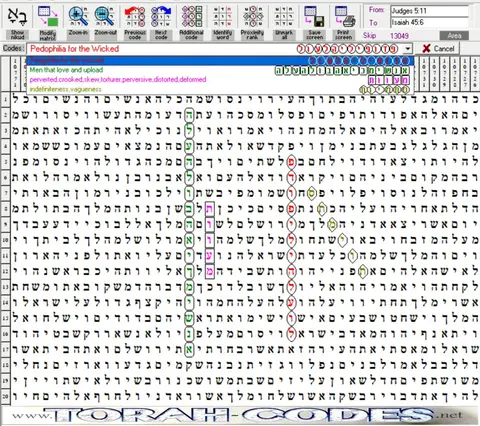Click the Unmark all icon
The image size is (480, 426).
click(x=284, y=17)
